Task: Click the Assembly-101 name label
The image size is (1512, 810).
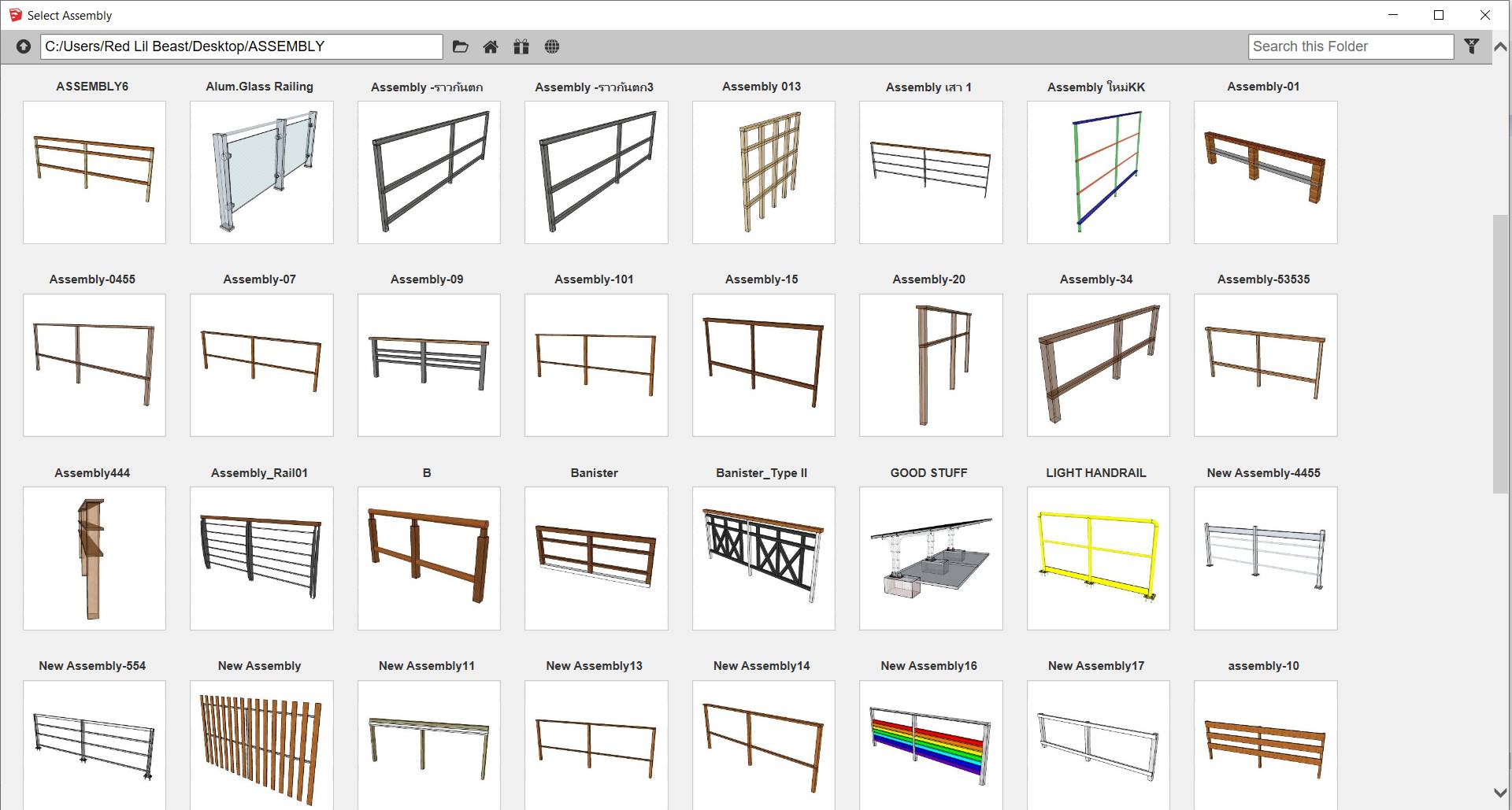Action: 594,279
